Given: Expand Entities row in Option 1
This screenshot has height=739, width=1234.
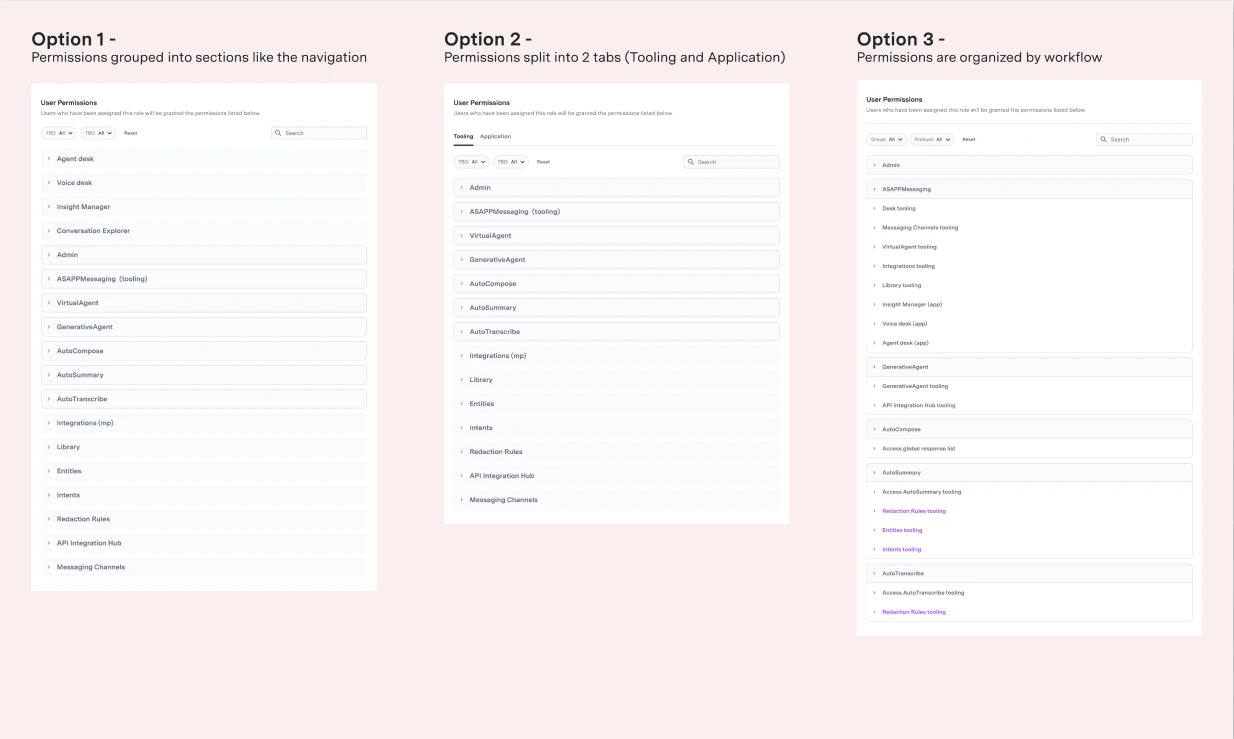Looking at the screenshot, I should click(204, 471).
